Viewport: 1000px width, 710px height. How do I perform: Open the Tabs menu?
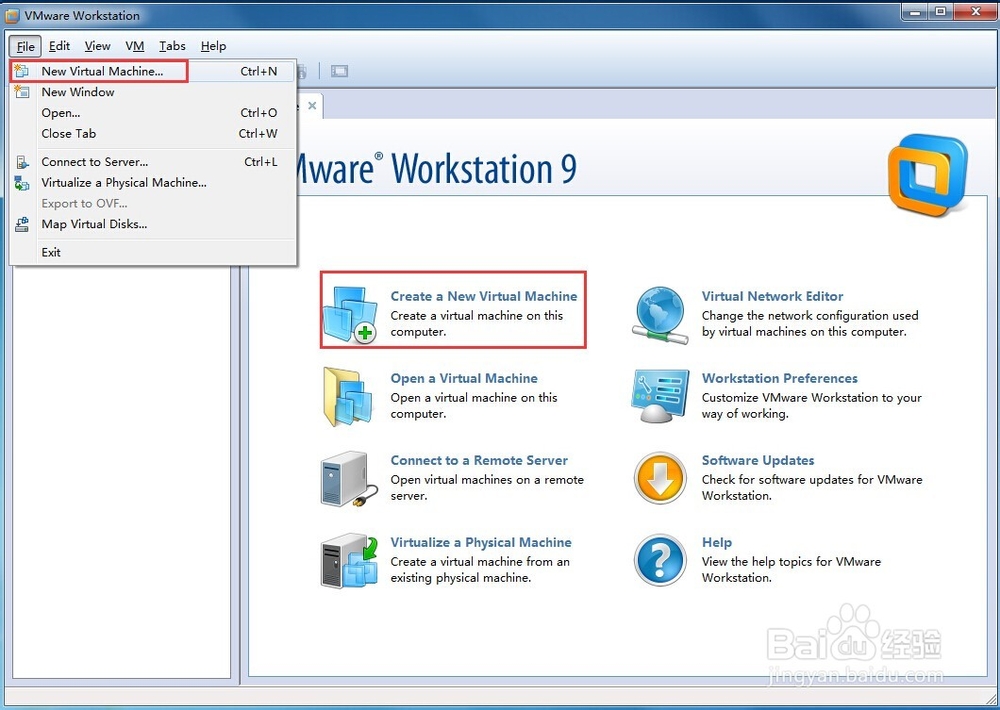(x=172, y=46)
